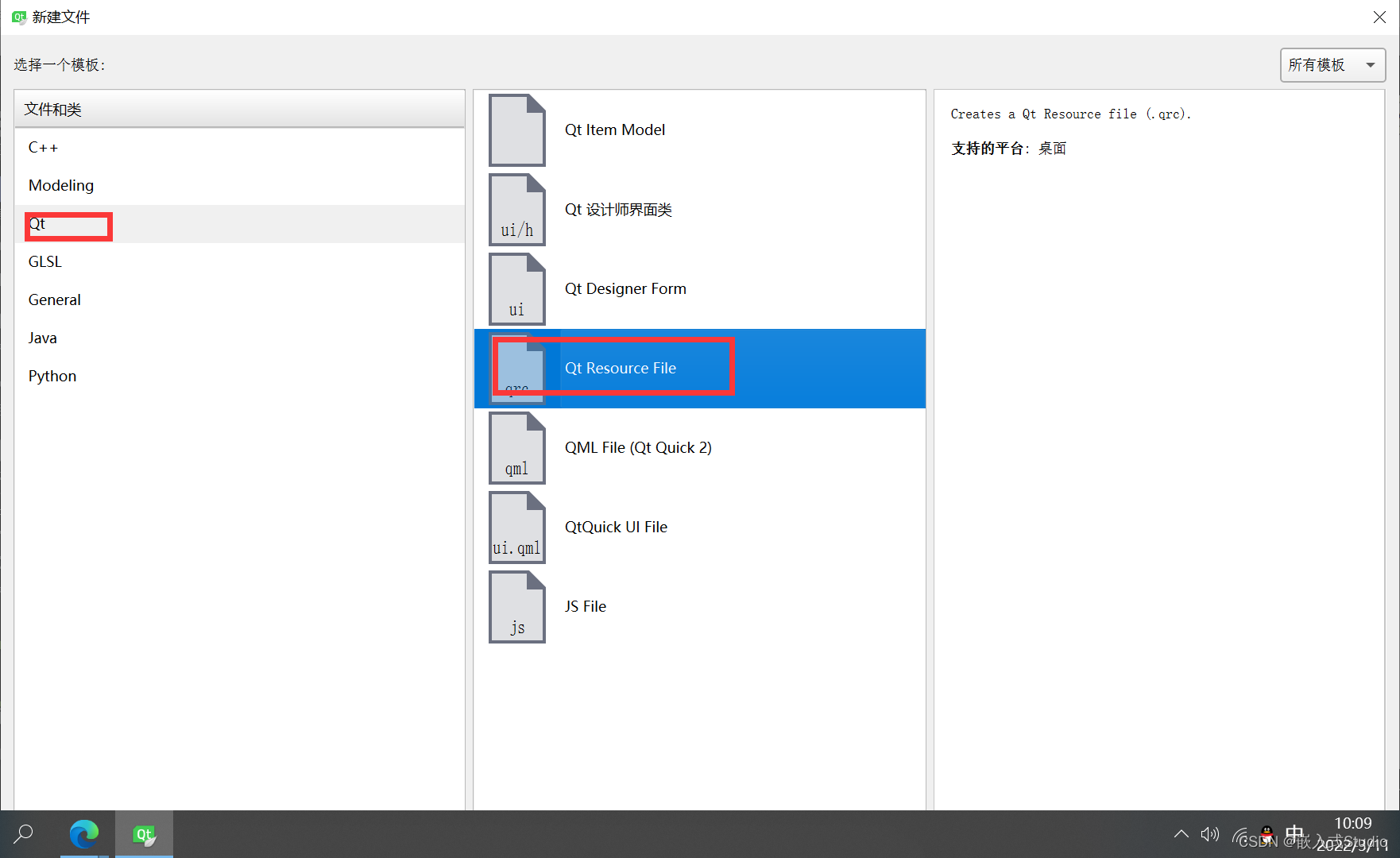
Task: Open Microsoft Edge from the taskbar
Action: (84, 834)
